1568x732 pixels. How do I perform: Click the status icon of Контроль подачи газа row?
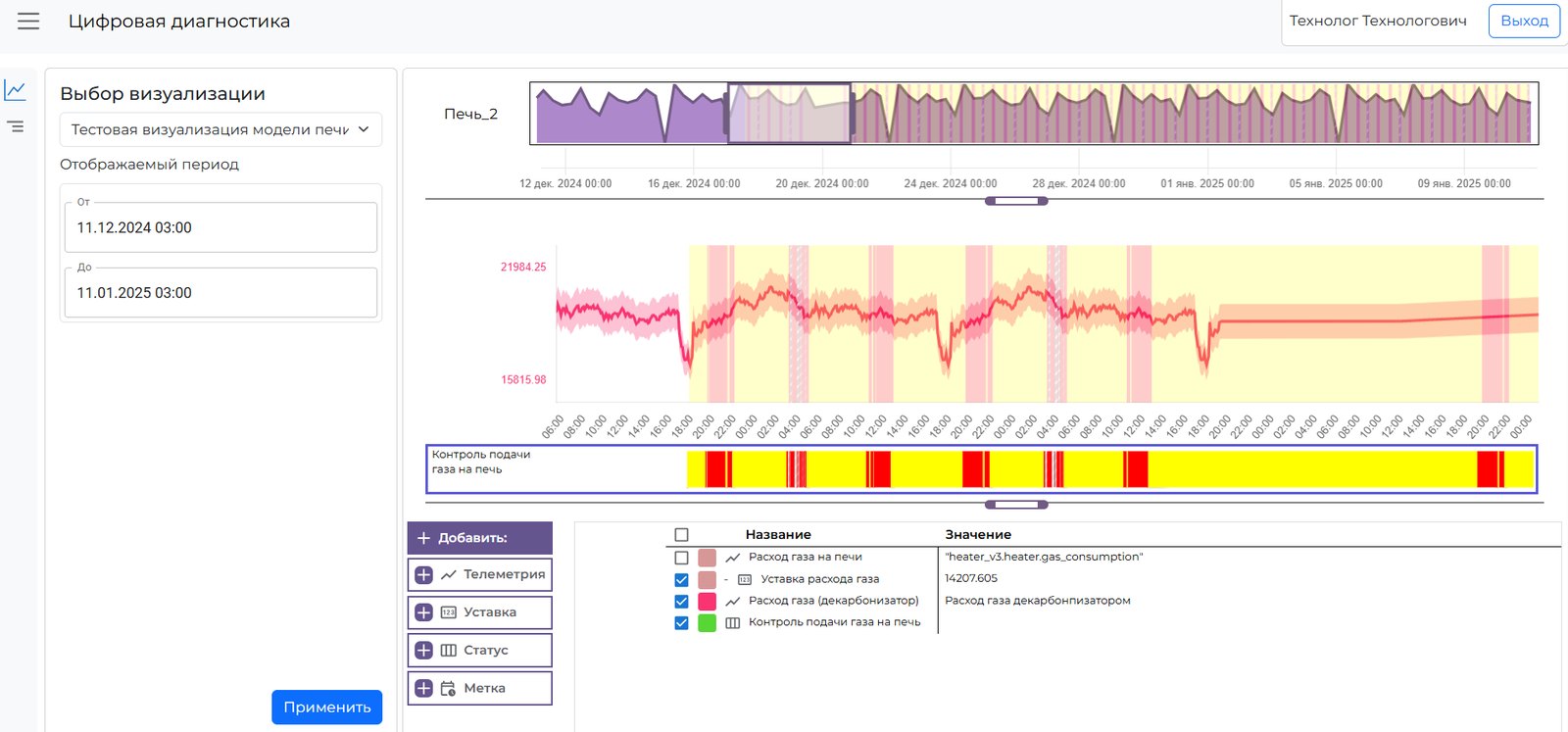pyautogui.click(x=732, y=622)
